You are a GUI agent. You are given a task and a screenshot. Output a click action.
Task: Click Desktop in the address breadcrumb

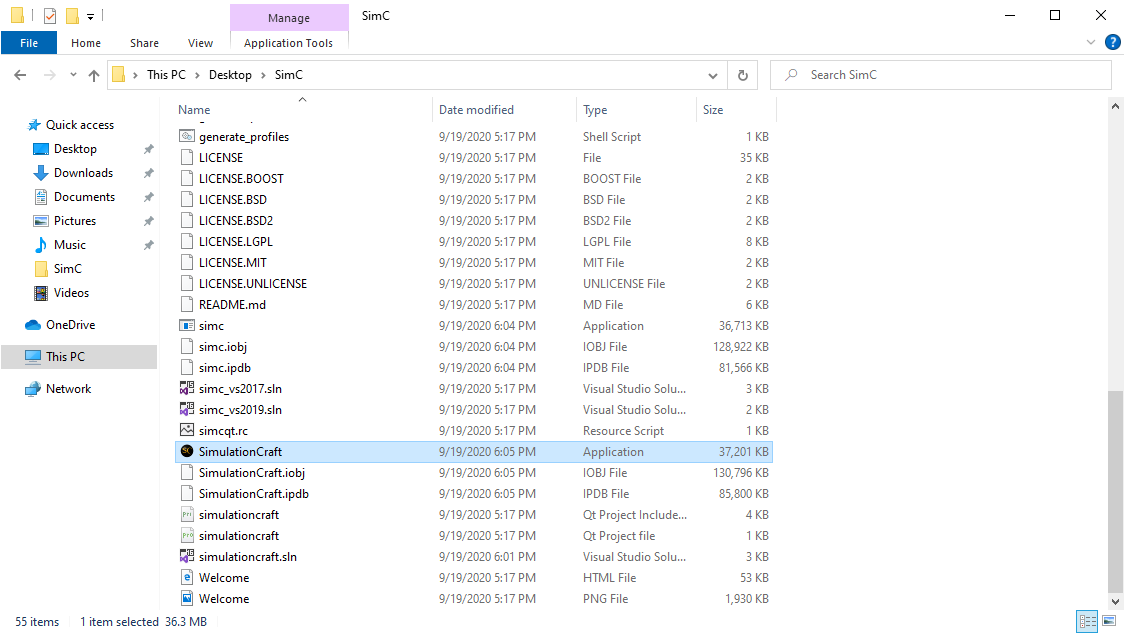230,75
